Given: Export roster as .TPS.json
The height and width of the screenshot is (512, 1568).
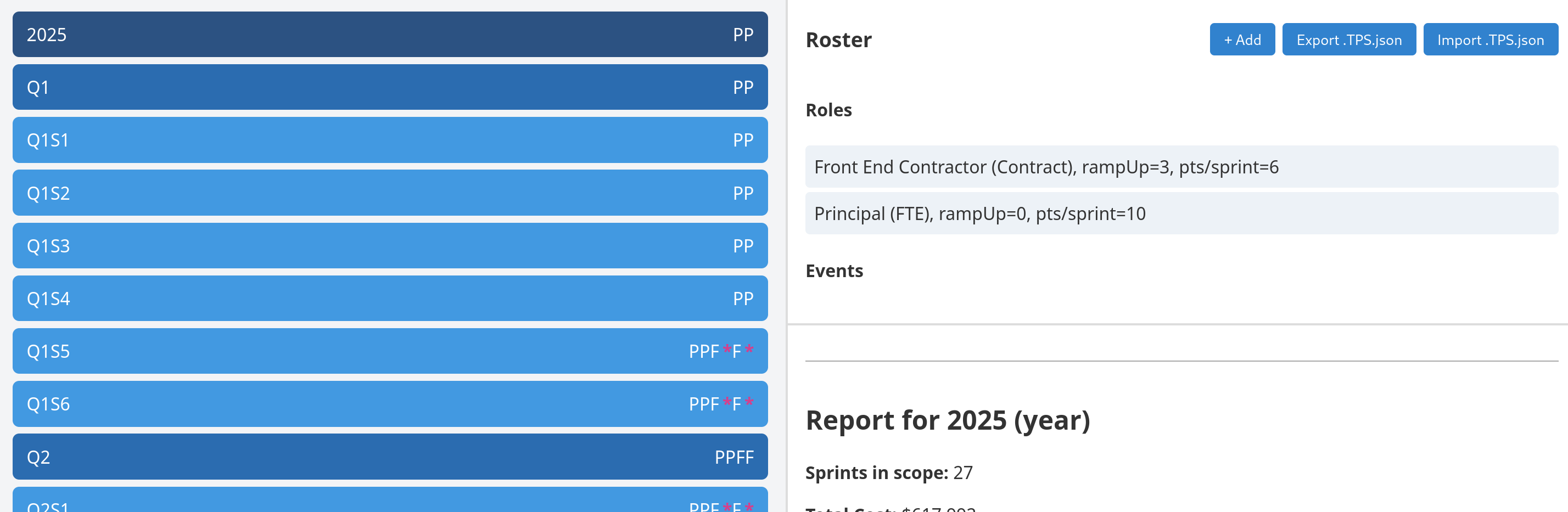Looking at the screenshot, I should coord(1348,40).
